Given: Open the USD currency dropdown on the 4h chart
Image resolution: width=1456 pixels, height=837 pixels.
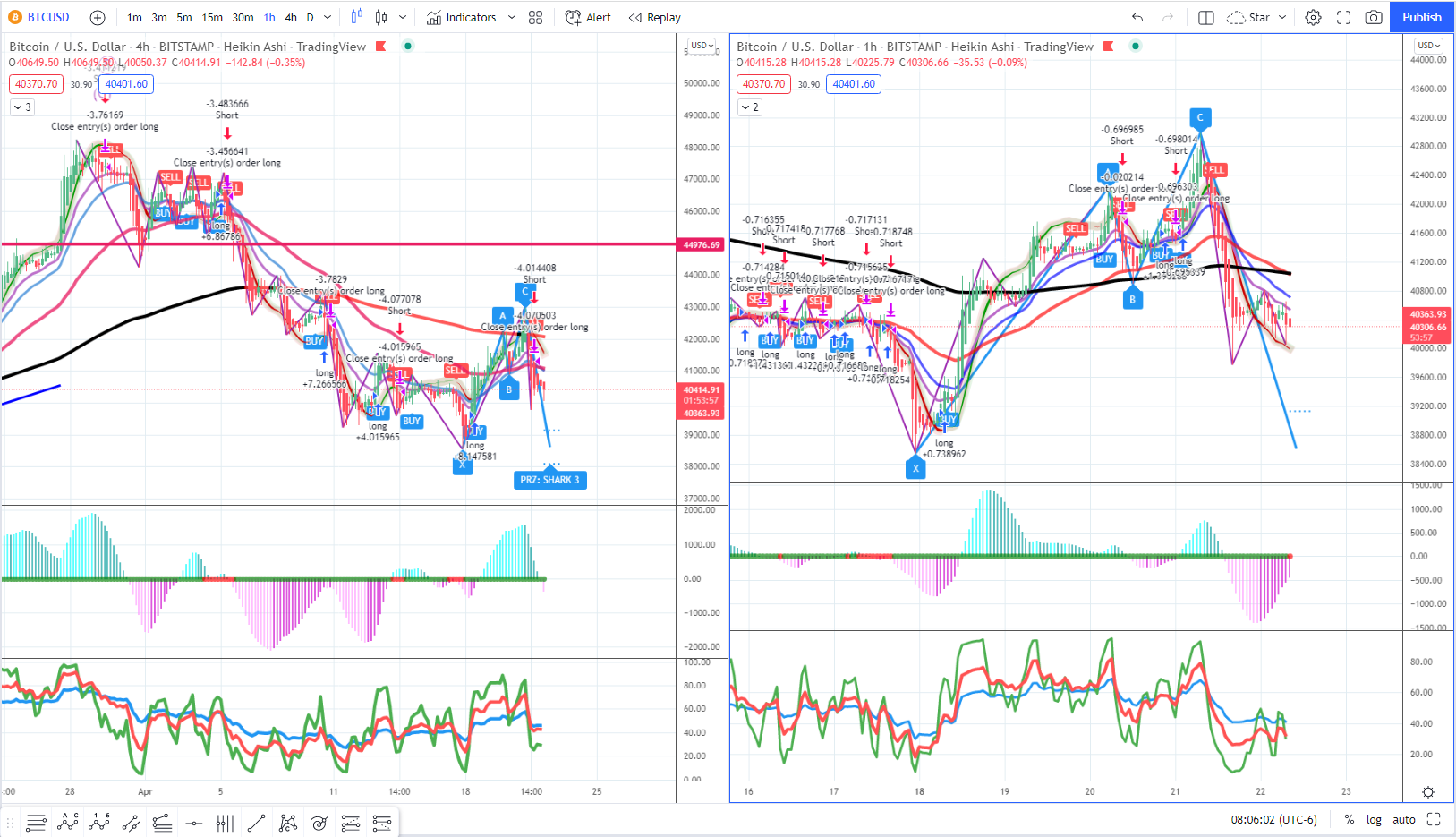Looking at the screenshot, I should (702, 46).
